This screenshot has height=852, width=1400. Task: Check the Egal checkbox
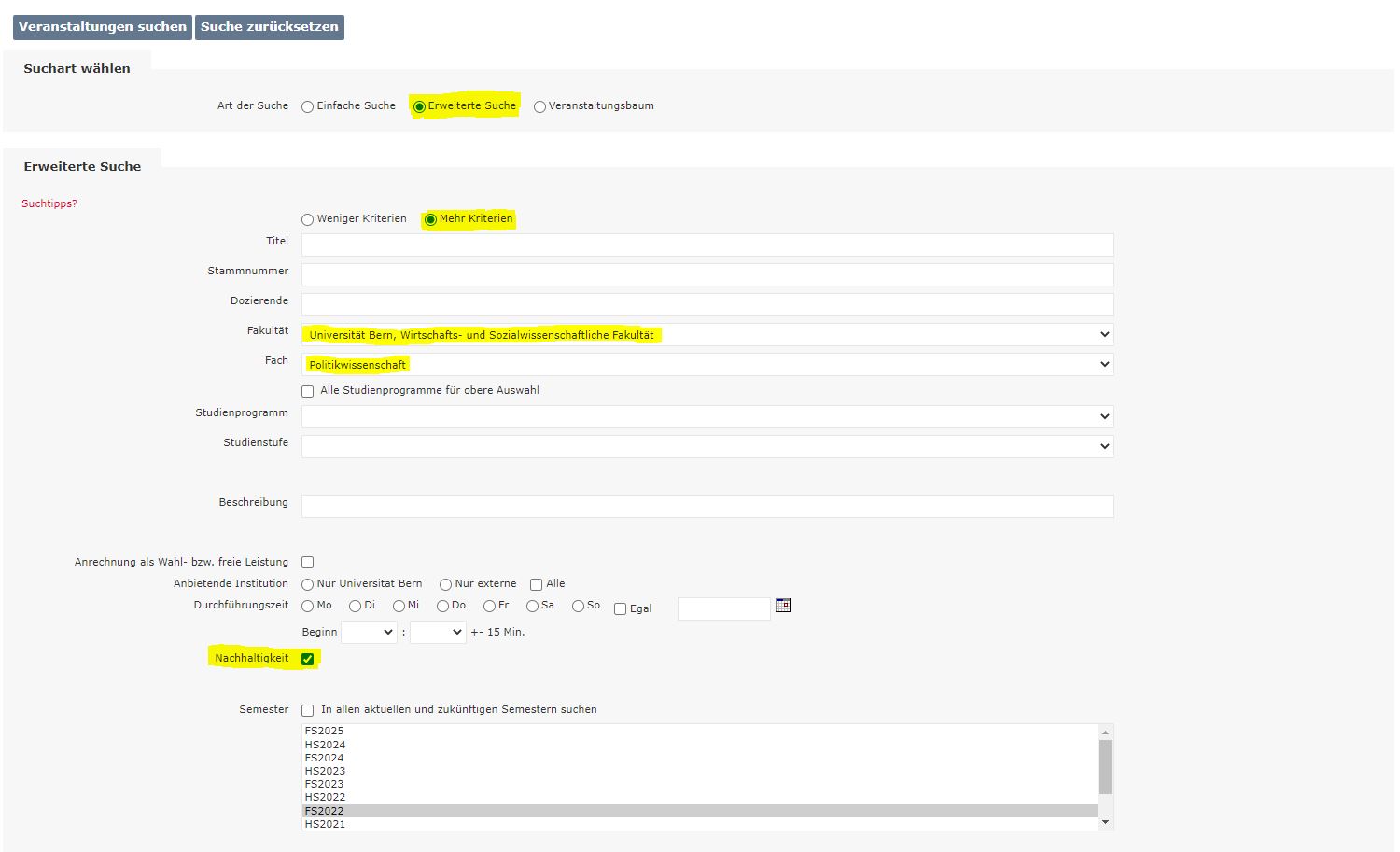621,609
